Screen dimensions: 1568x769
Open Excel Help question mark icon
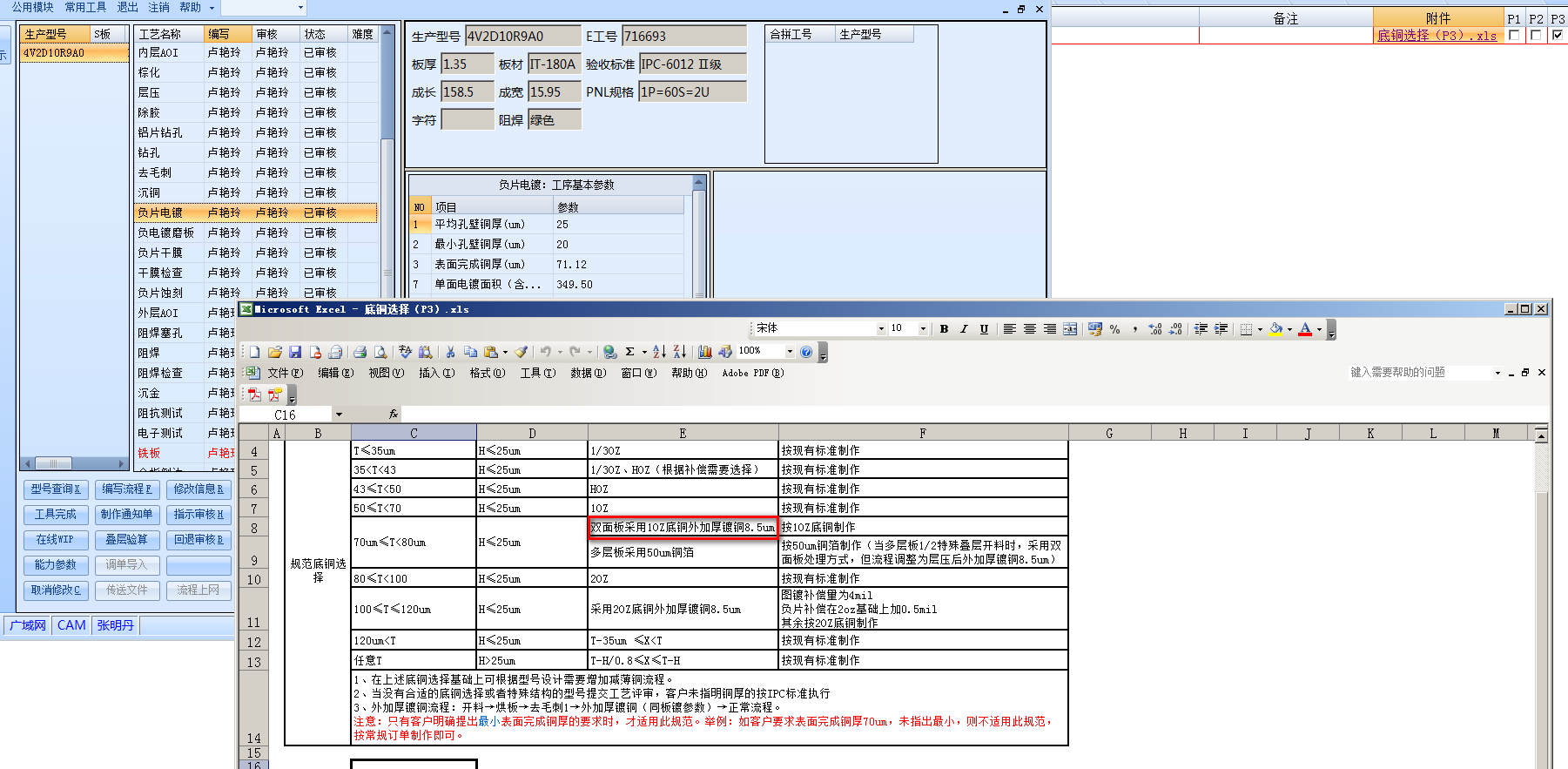pos(806,352)
